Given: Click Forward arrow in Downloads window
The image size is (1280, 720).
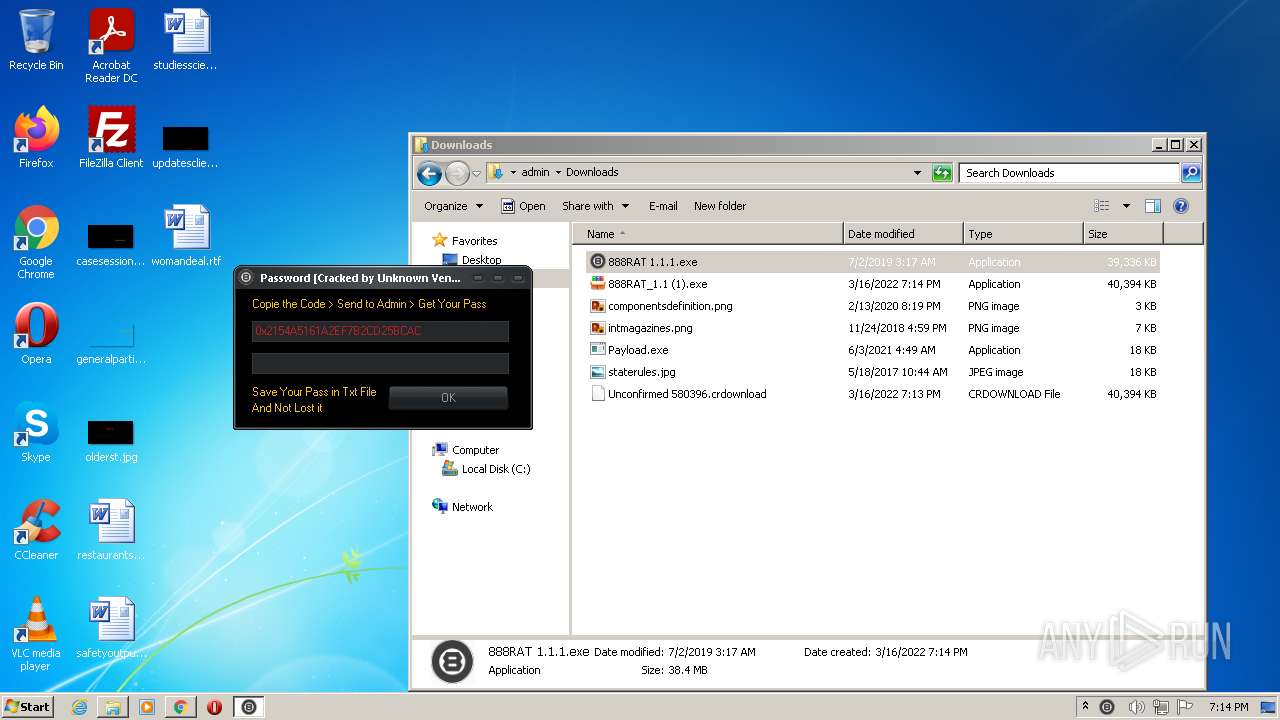Looking at the screenshot, I should (x=457, y=173).
